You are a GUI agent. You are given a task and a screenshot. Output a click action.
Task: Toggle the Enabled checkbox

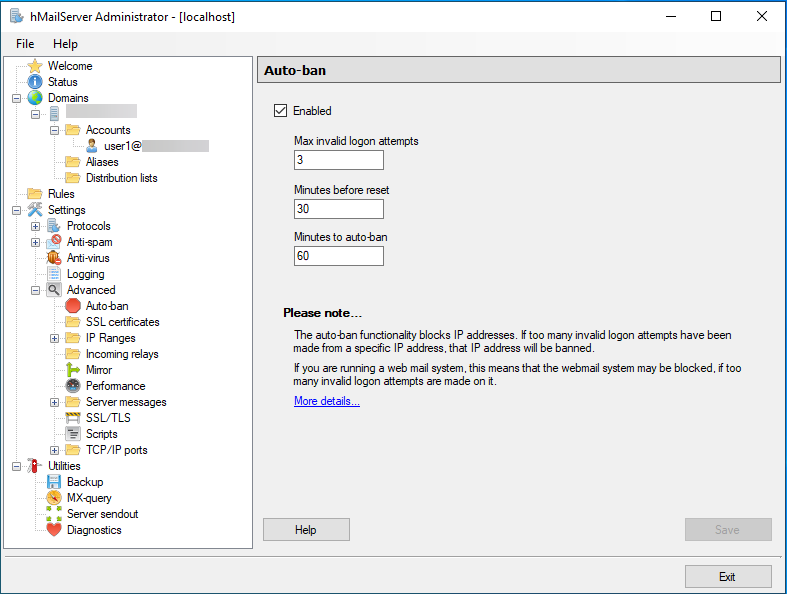(x=281, y=110)
